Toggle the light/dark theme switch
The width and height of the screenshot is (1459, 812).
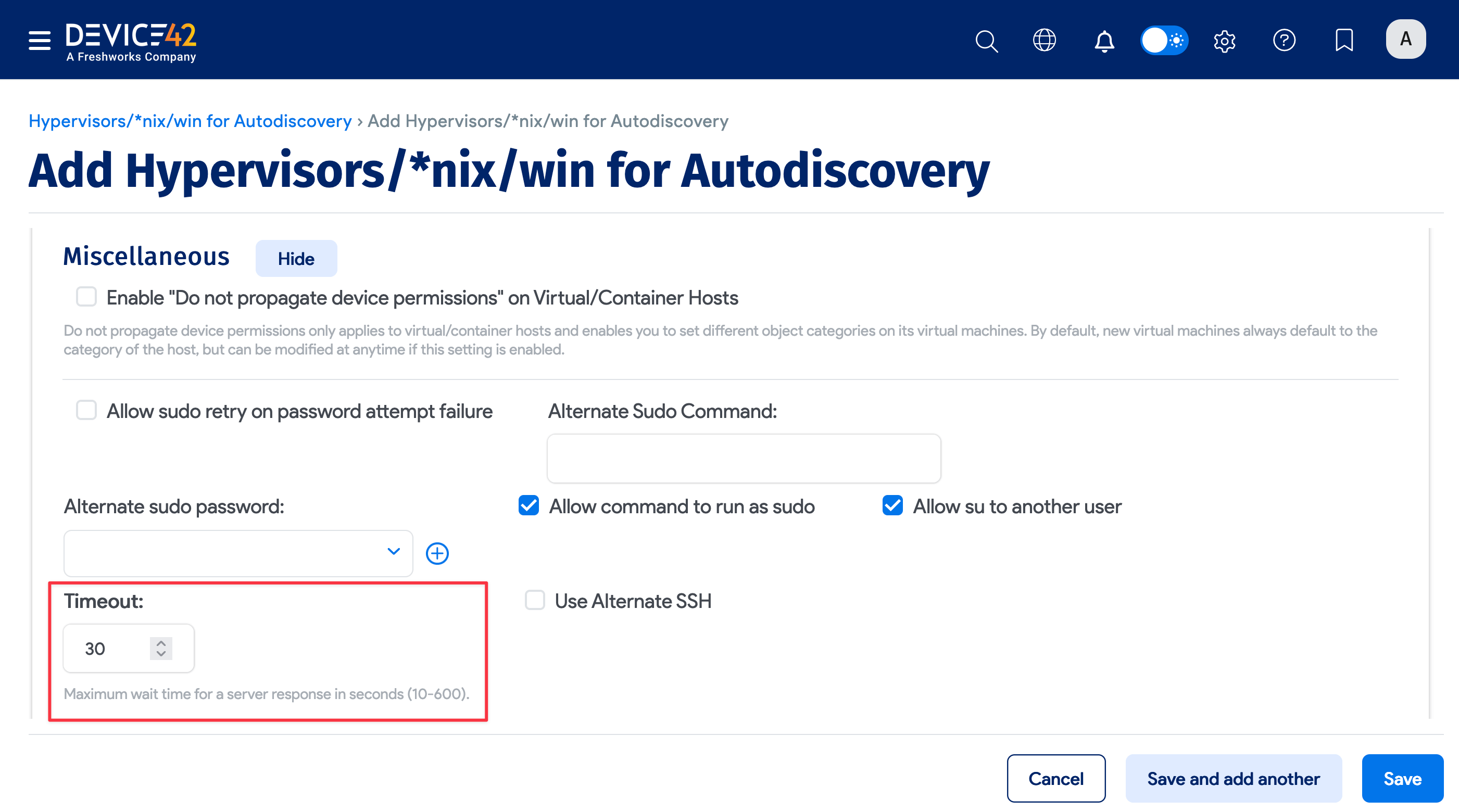pyautogui.click(x=1164, y=40)
